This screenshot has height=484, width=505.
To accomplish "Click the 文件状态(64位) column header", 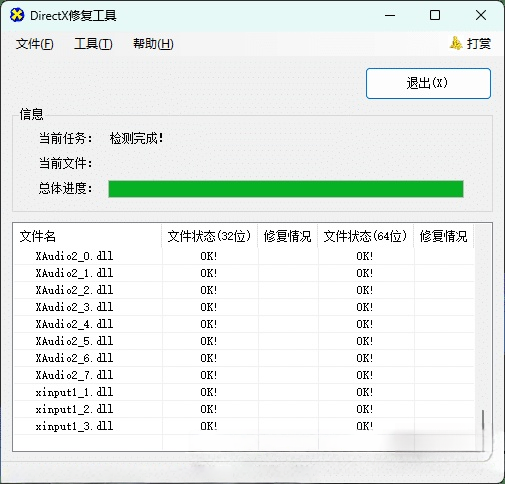I will click(366, 236).
